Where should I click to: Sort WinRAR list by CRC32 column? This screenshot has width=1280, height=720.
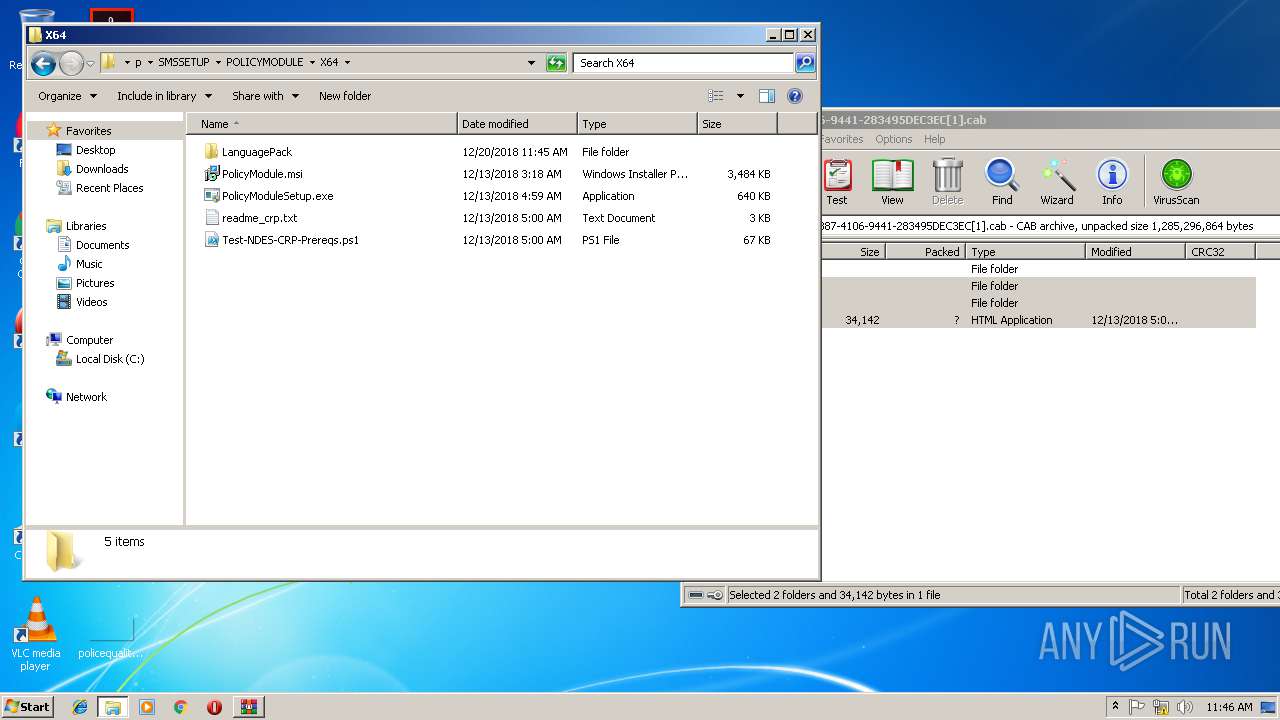pyautogui.click(x=1220, y=252)
